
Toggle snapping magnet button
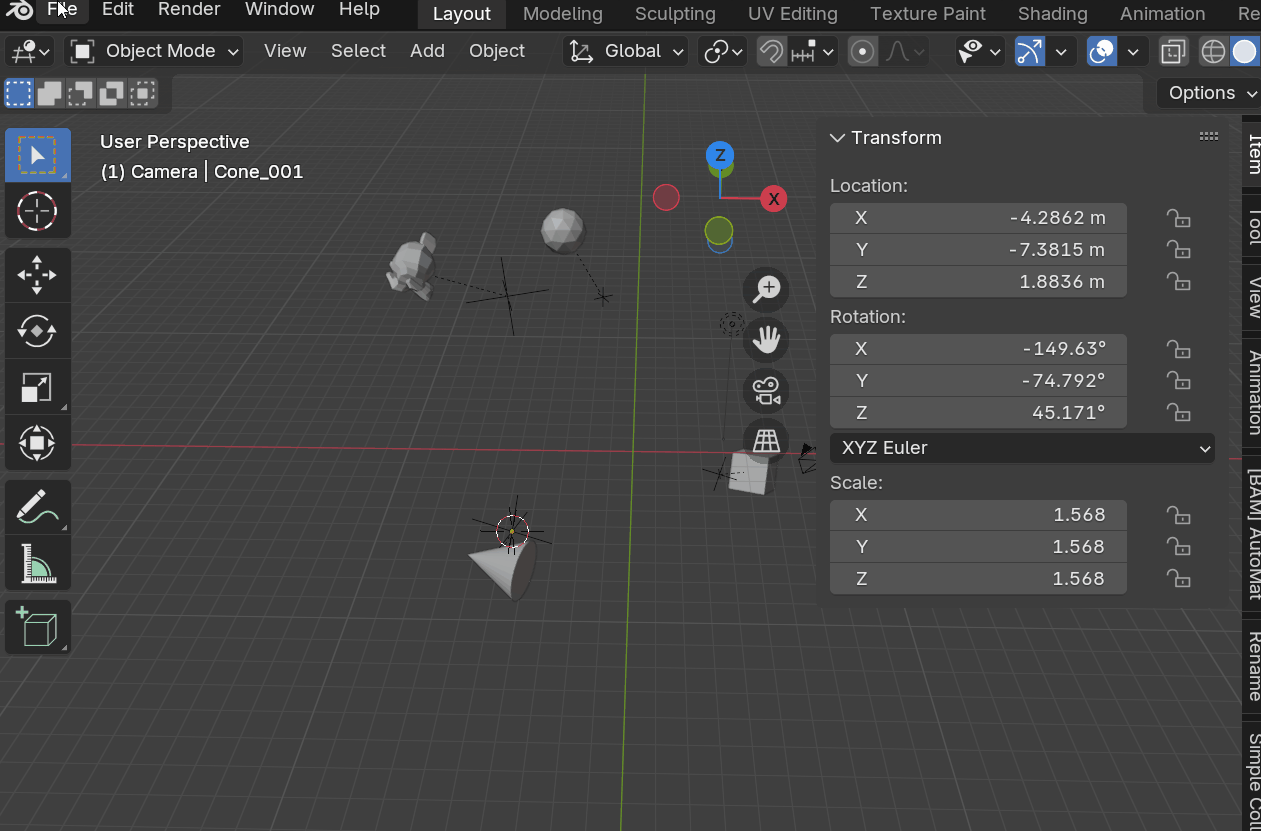pos(771,51)
